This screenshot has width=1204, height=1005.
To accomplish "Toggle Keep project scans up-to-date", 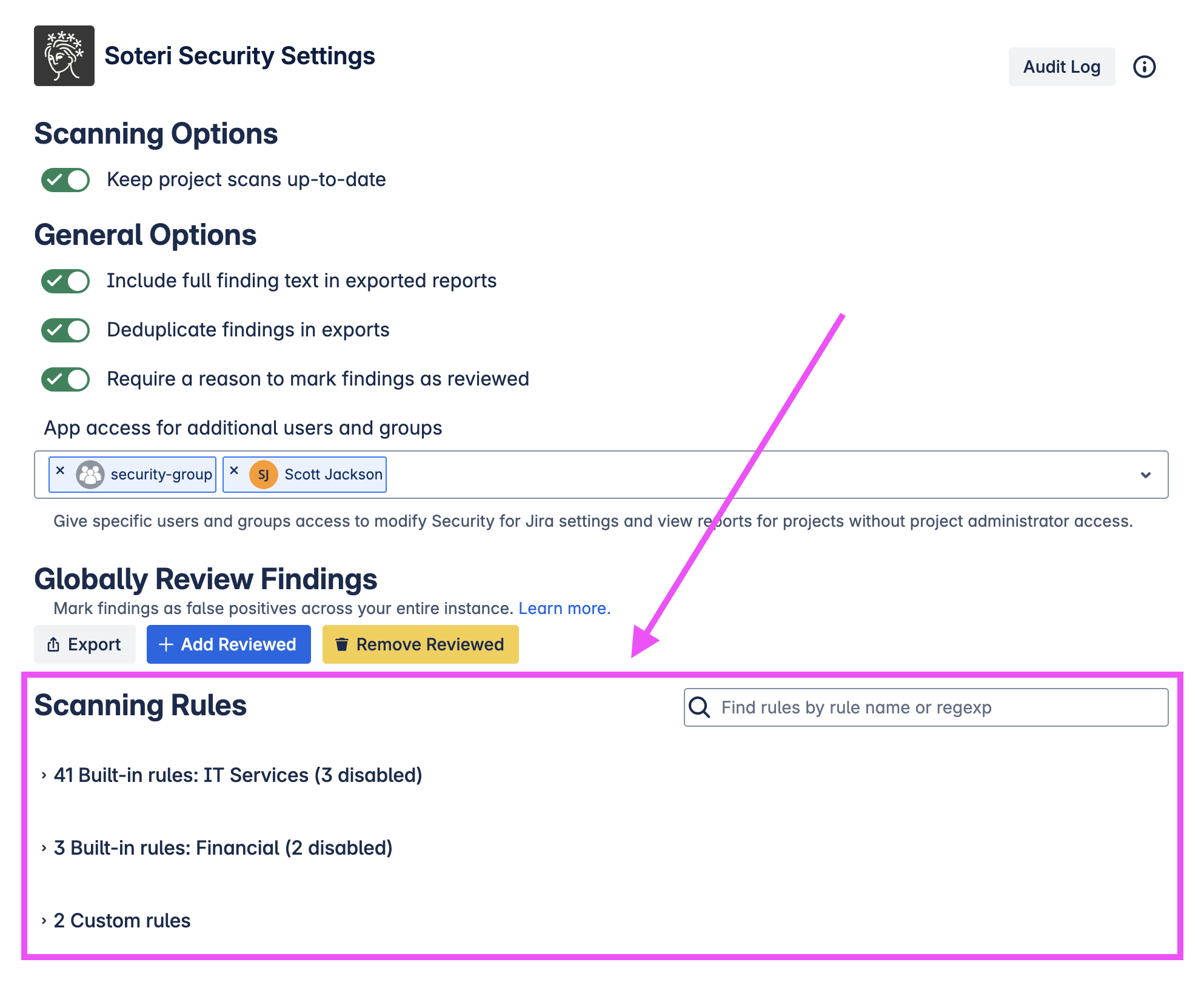I will pos(65,180).
